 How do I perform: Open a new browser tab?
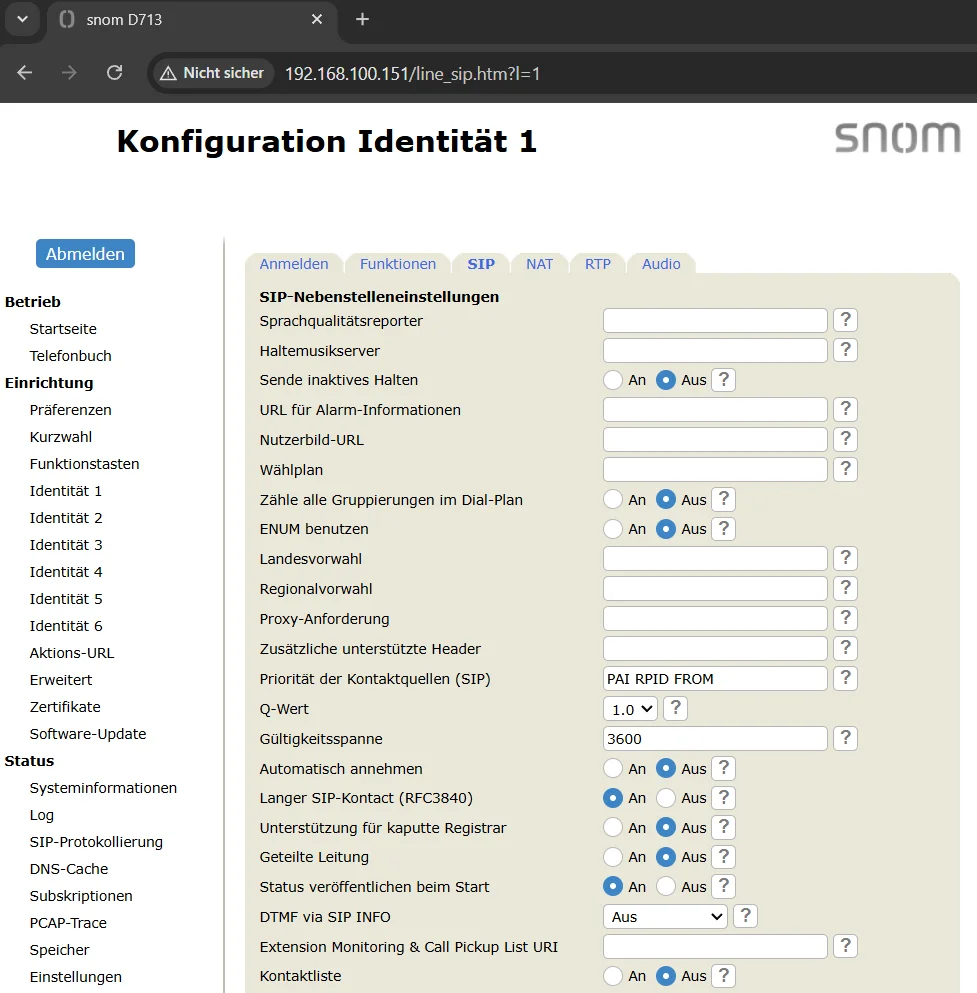point(362,20)
